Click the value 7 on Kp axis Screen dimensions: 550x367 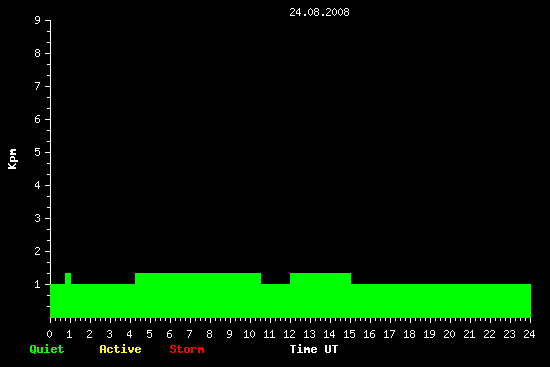click(x=38, y=86)
